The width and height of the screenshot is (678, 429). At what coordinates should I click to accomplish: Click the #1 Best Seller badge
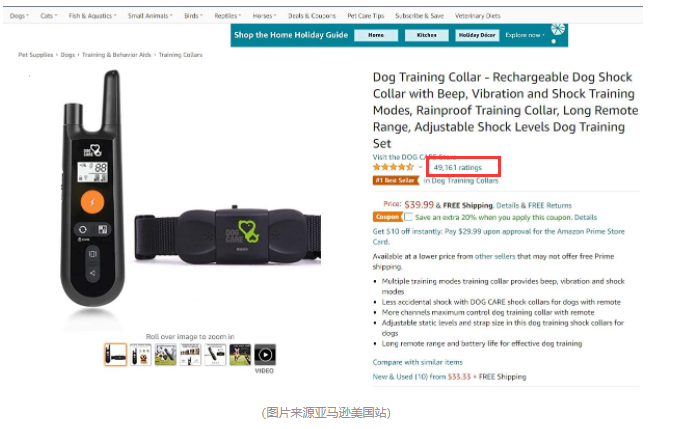coord(396,180)
